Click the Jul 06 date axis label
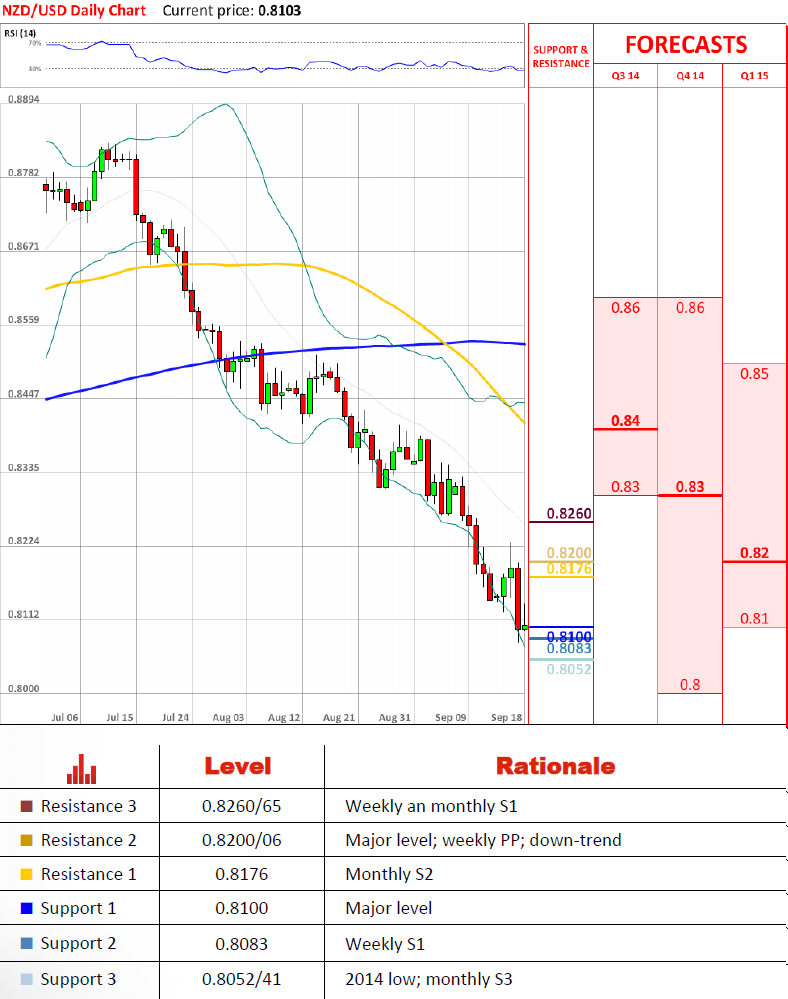788x999 pixels. click(65, 717)
